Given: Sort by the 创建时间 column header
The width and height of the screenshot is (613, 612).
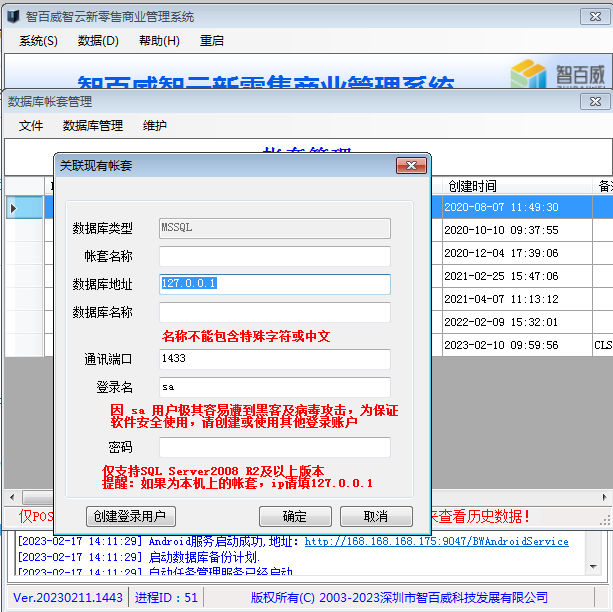Looking at the screenshot, I should [516, 186].
